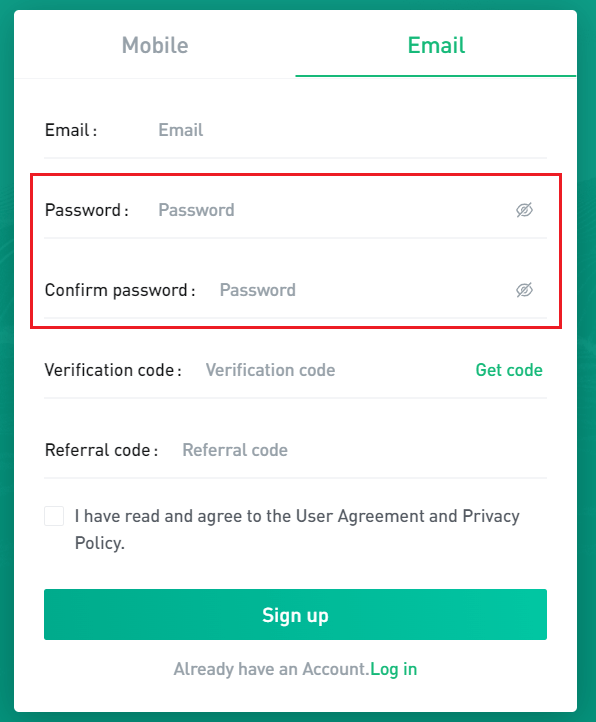Open the Log in link

point(394,669)
